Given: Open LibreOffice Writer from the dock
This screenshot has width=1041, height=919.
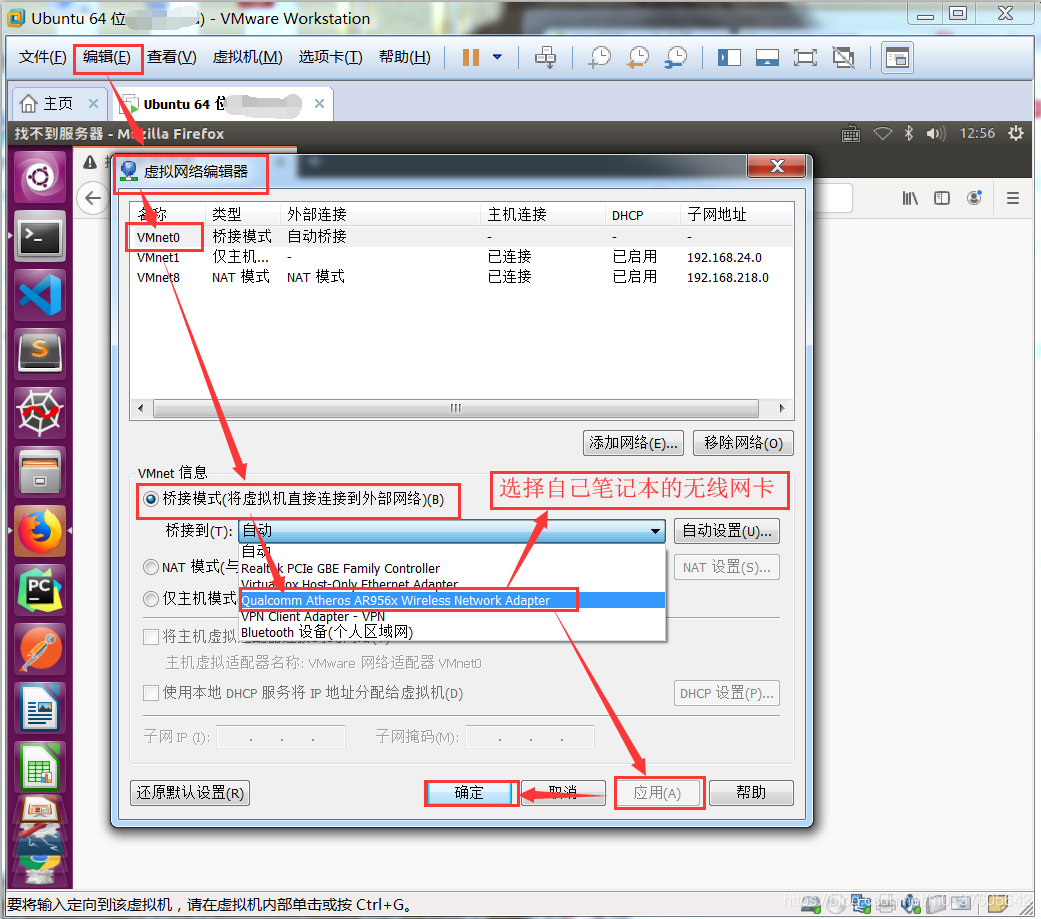Looking at the screenshot, I should [40, 707].
